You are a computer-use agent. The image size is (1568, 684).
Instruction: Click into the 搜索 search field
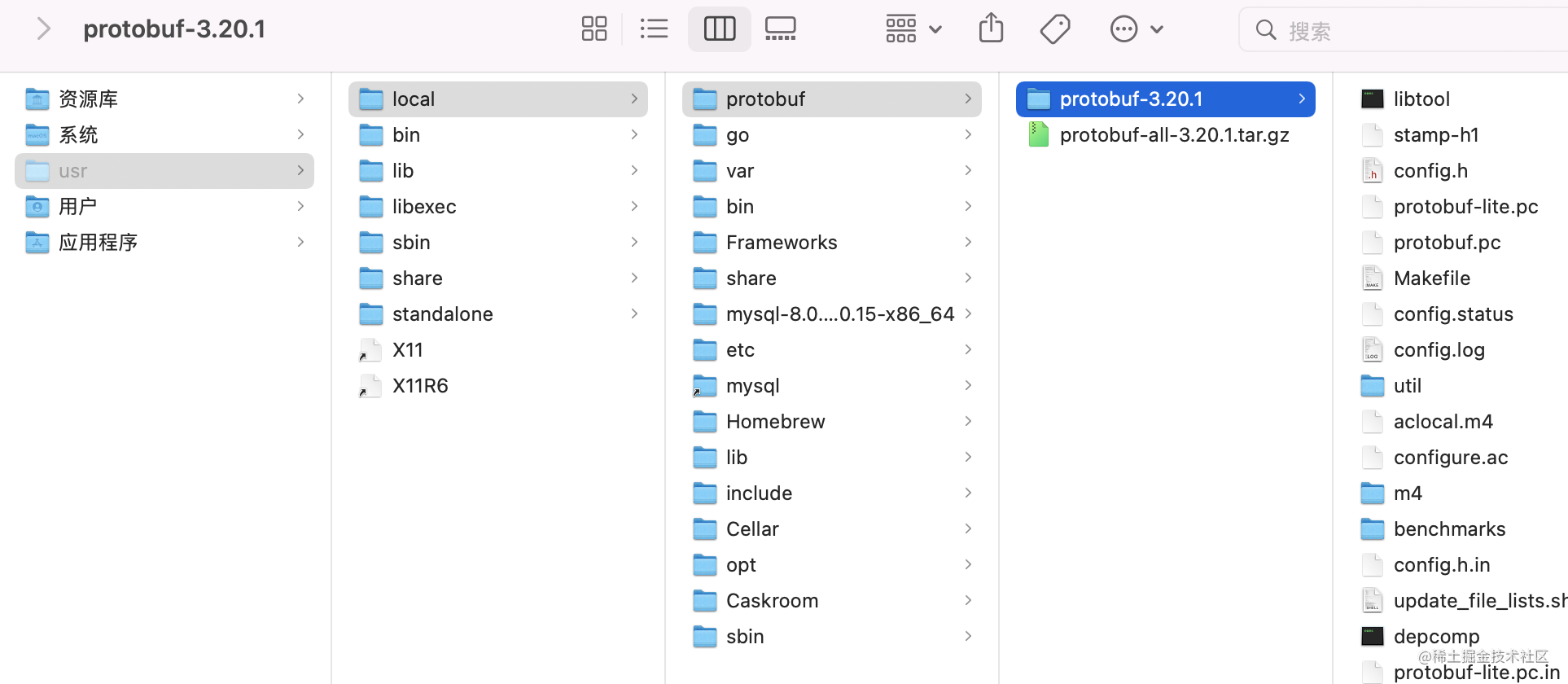click(1405, 30)
